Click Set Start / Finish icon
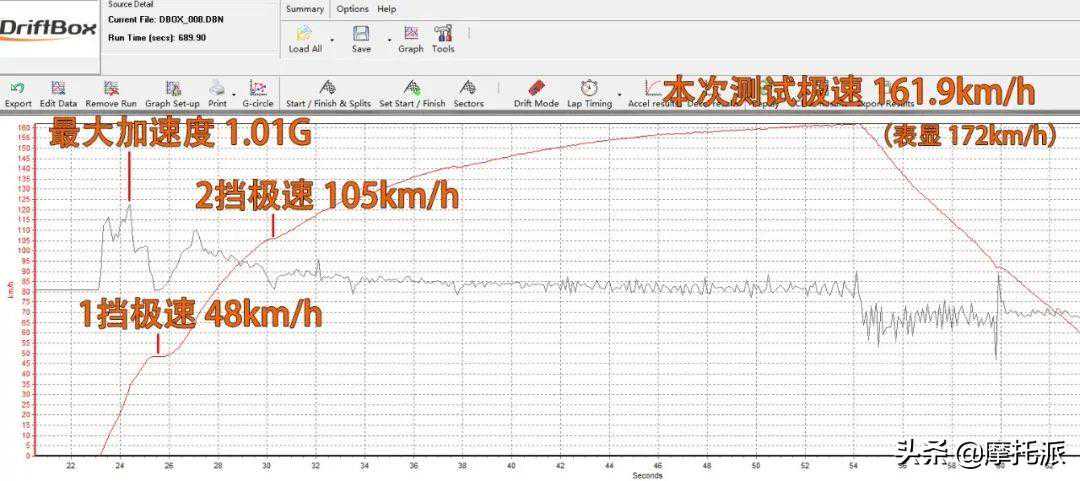1080x481 pixels. pos(412,89)
